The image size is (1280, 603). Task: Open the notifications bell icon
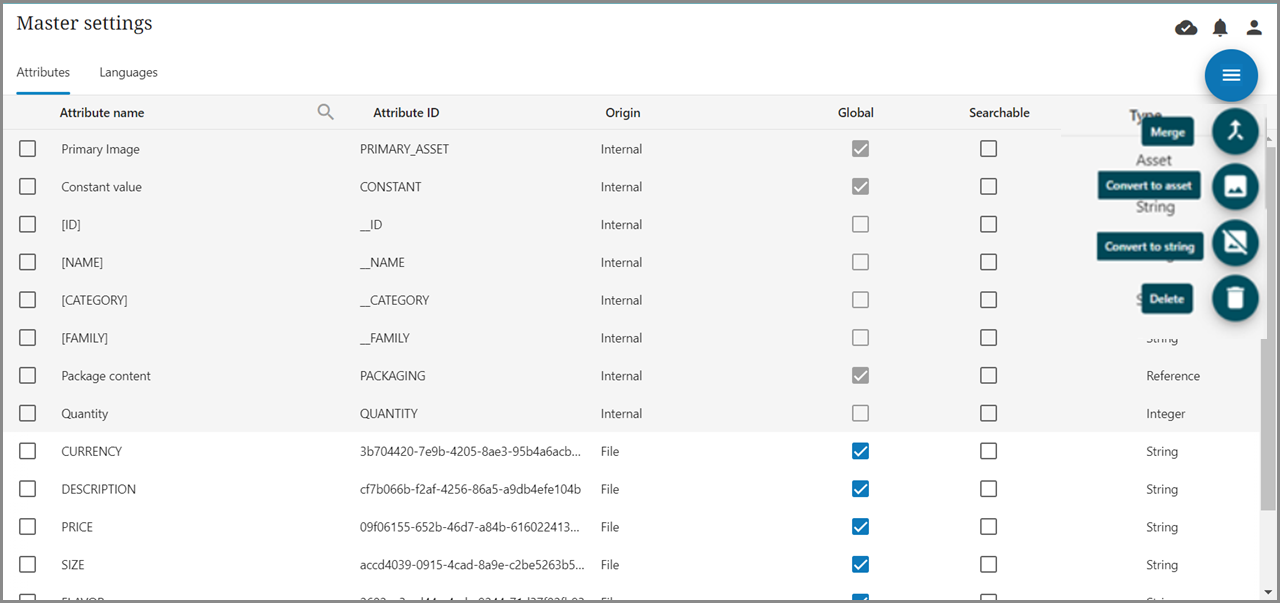click(x=1220, y=28)
